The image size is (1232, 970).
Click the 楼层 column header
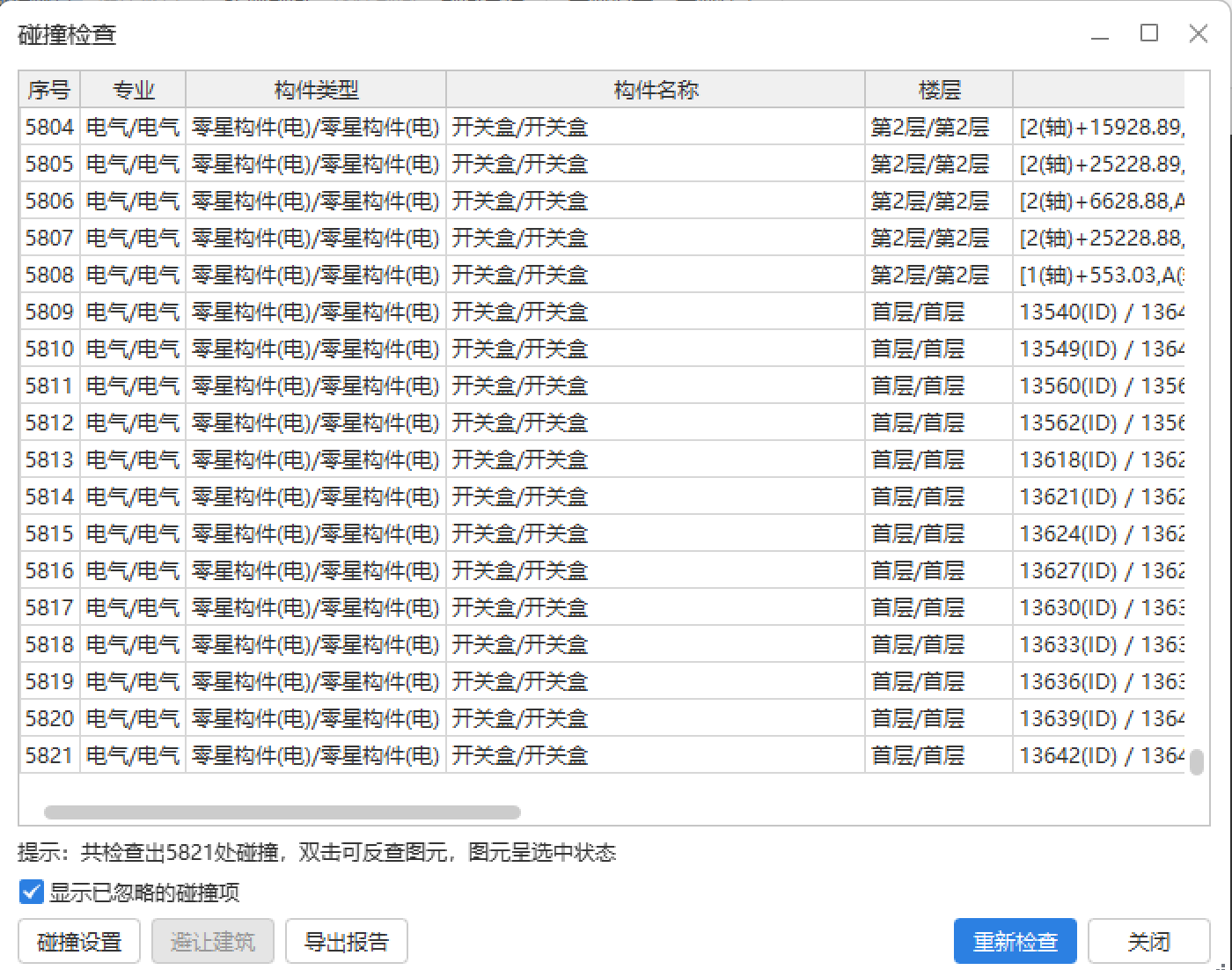[x=939, y=90]
